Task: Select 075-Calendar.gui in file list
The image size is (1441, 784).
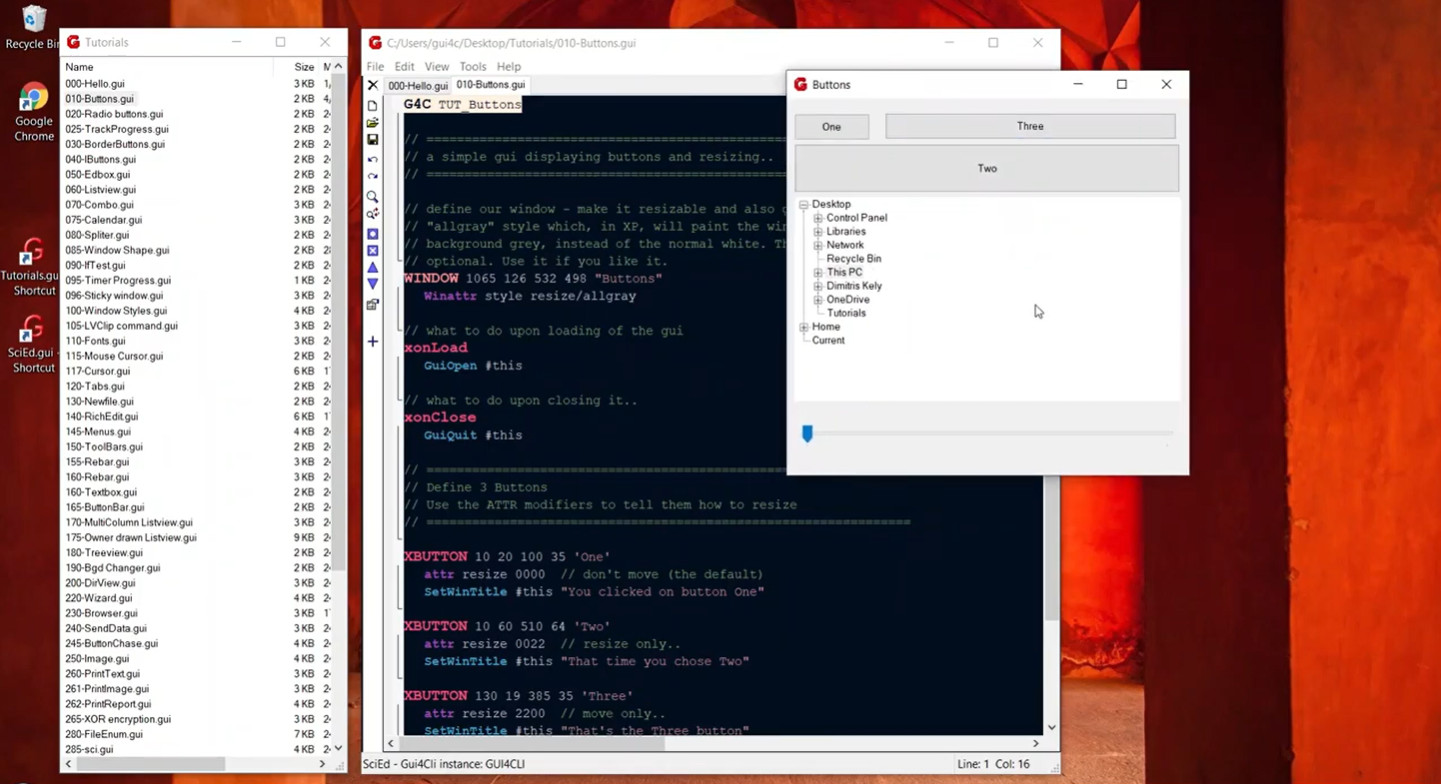Action: coord(103,220)
